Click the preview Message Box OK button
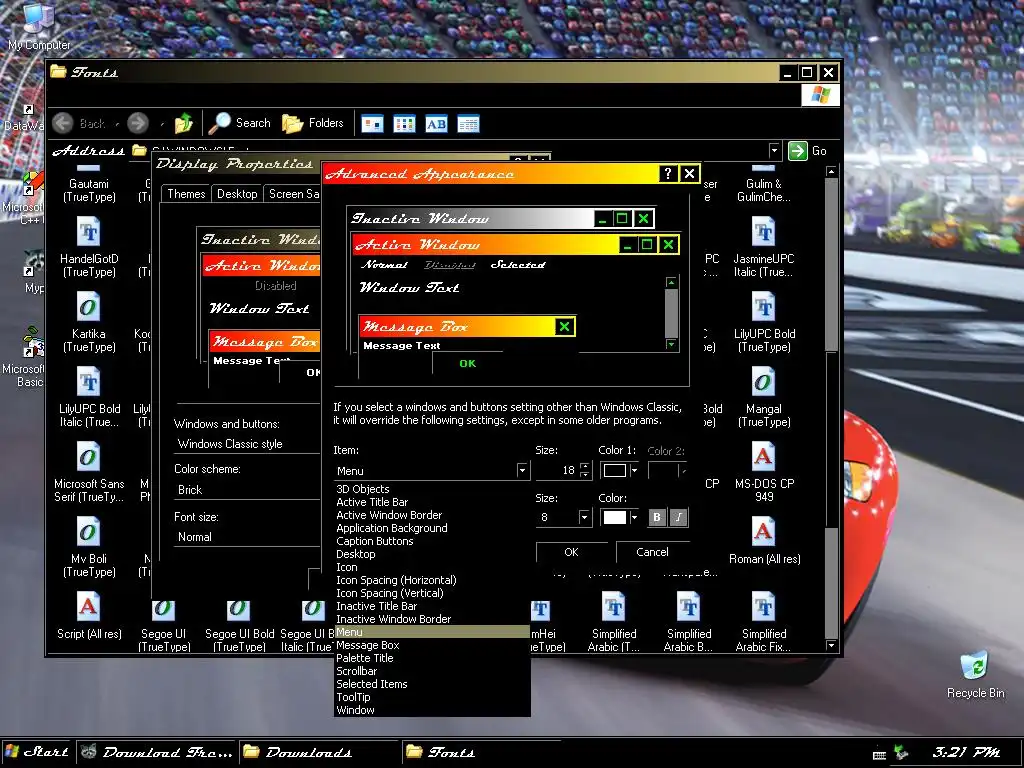Screen dimensions: 1024x768 [x=468, y=364]
